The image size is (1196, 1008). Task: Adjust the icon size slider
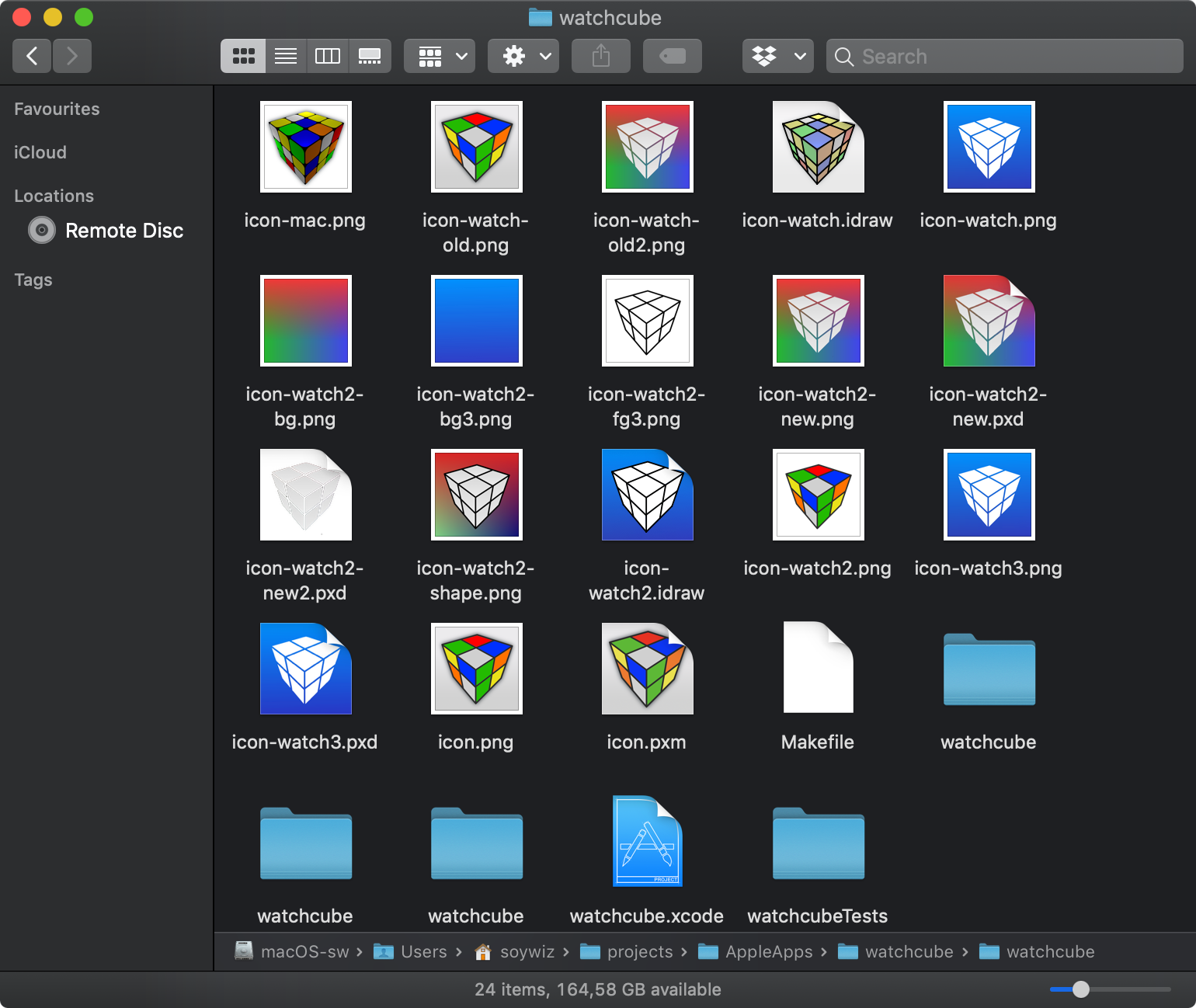pyautogui.click(x=1080, y=989)
